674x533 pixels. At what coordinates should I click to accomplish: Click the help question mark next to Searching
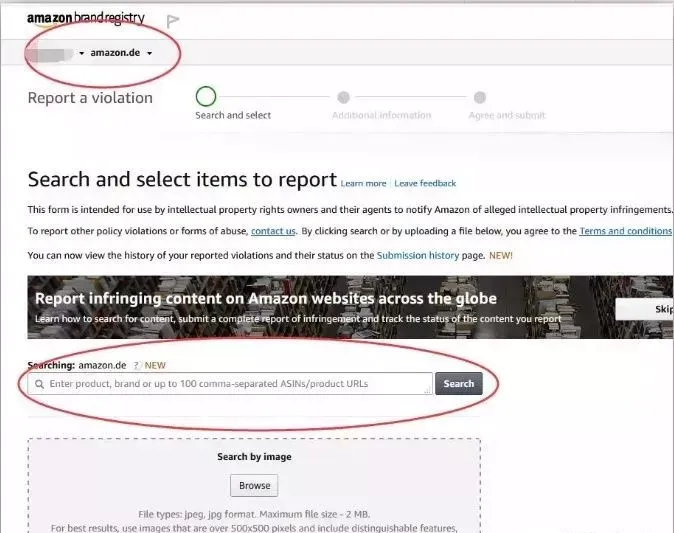(137, 365)
